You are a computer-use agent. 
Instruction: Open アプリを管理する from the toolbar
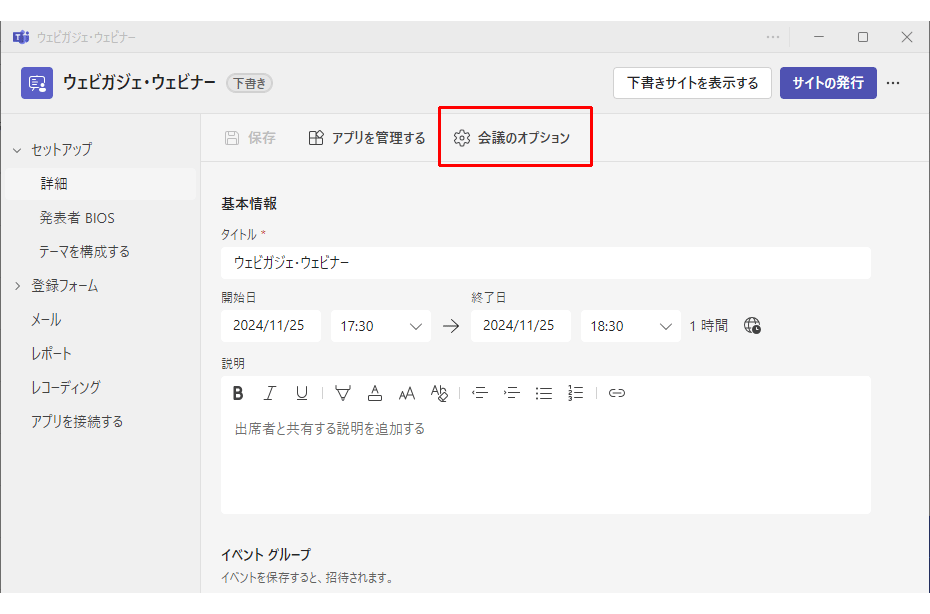pos(369,138)
